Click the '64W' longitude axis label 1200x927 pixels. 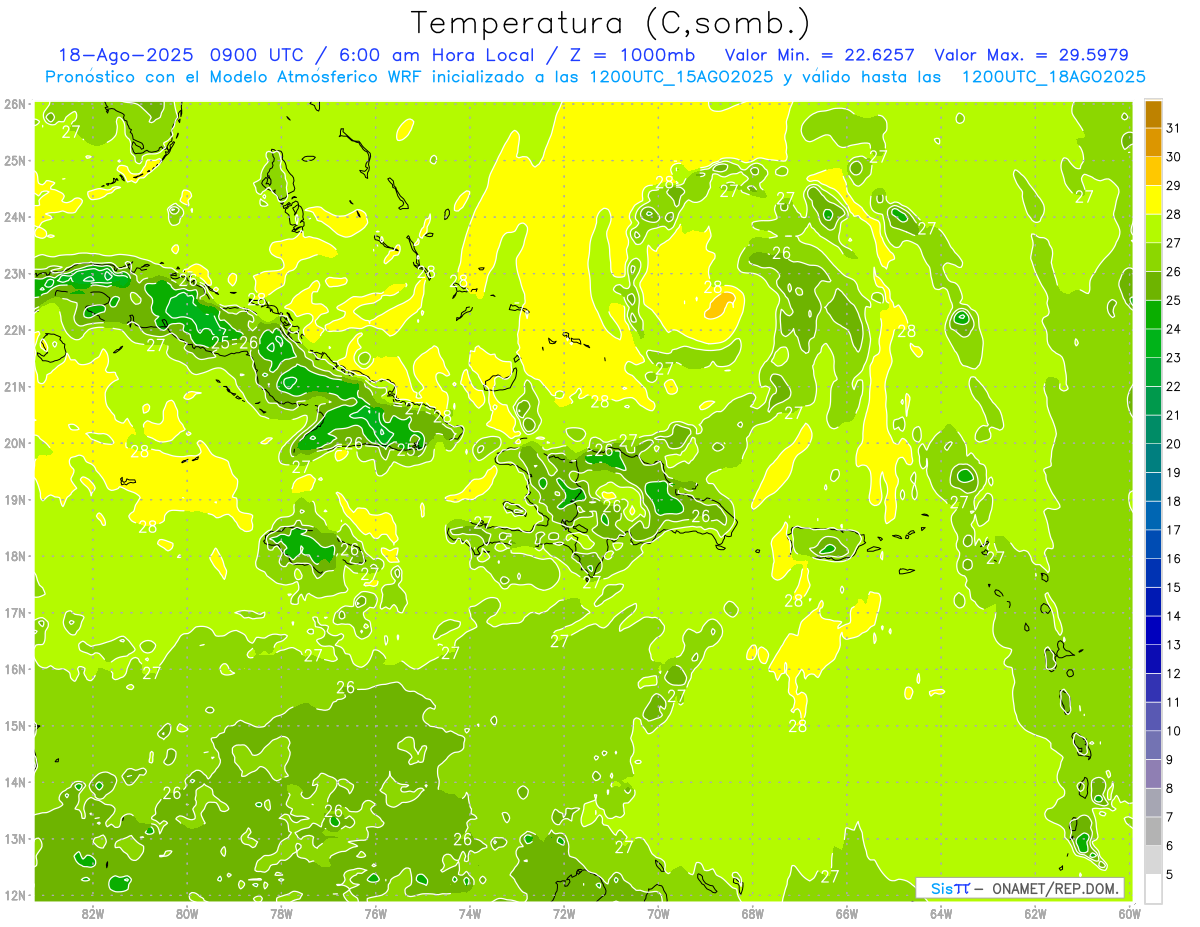point(940,913)
